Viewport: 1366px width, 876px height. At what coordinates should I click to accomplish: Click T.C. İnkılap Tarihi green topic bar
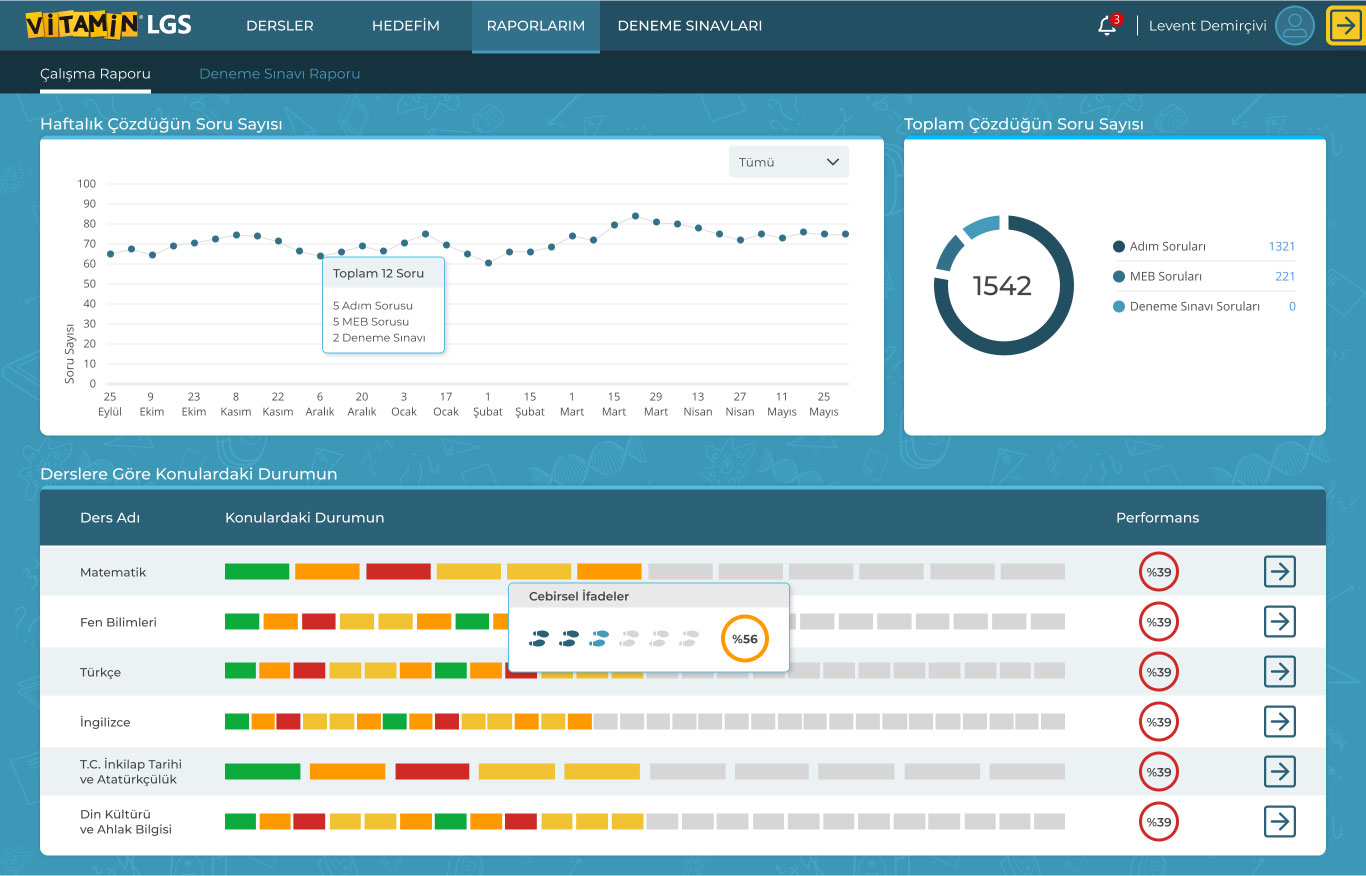(262, 772)
